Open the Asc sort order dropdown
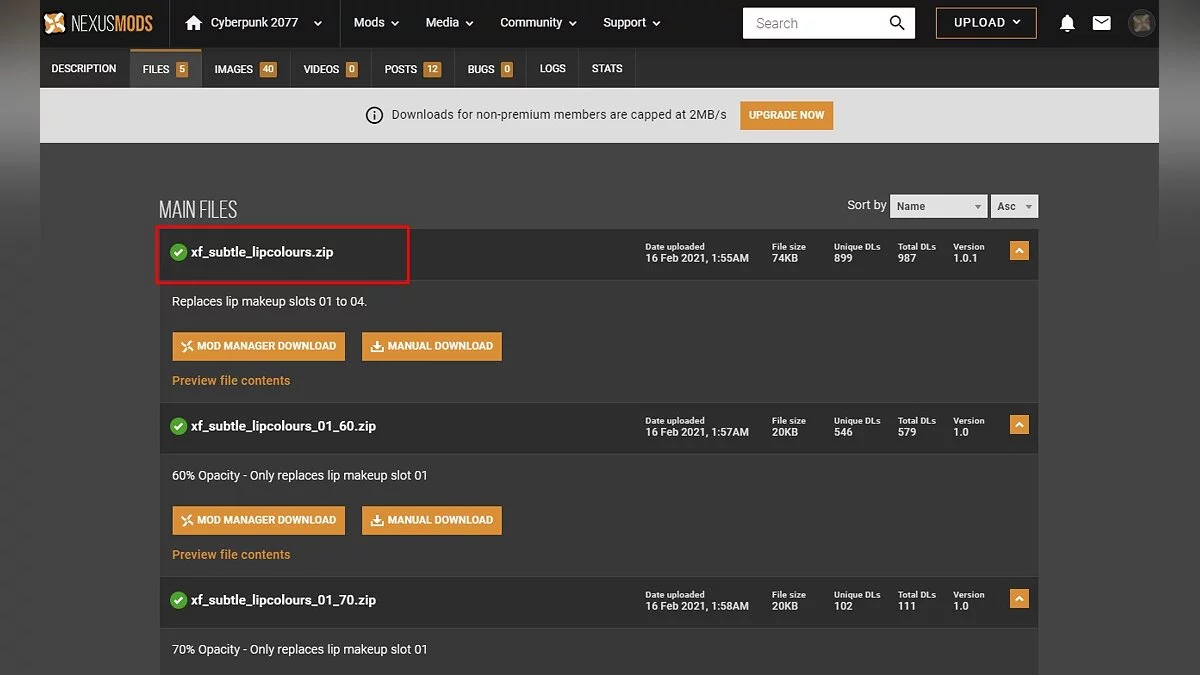 [x=1015, y=206]
